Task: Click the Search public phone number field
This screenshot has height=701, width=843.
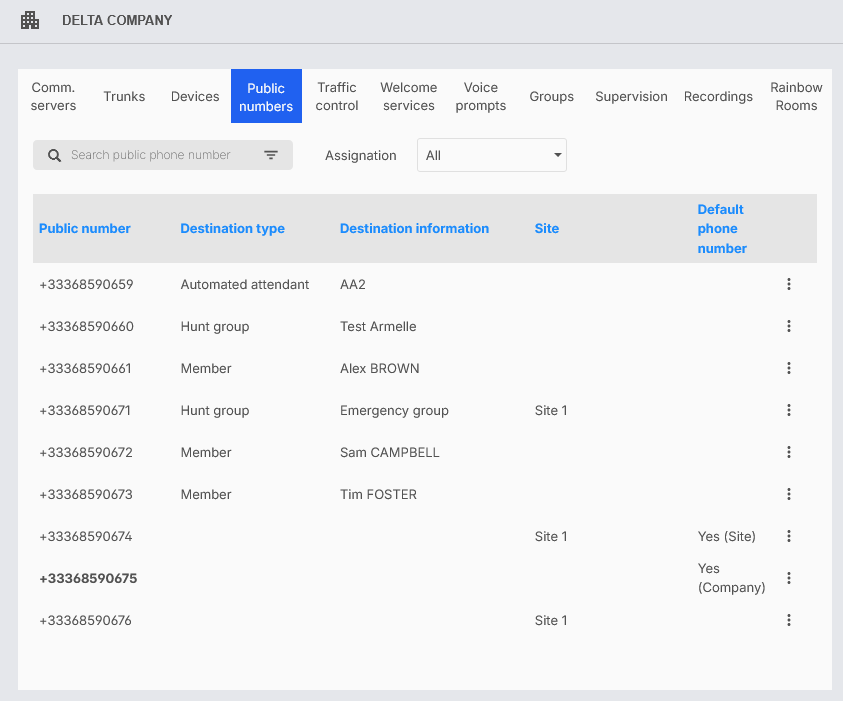Action: (160, 155)
